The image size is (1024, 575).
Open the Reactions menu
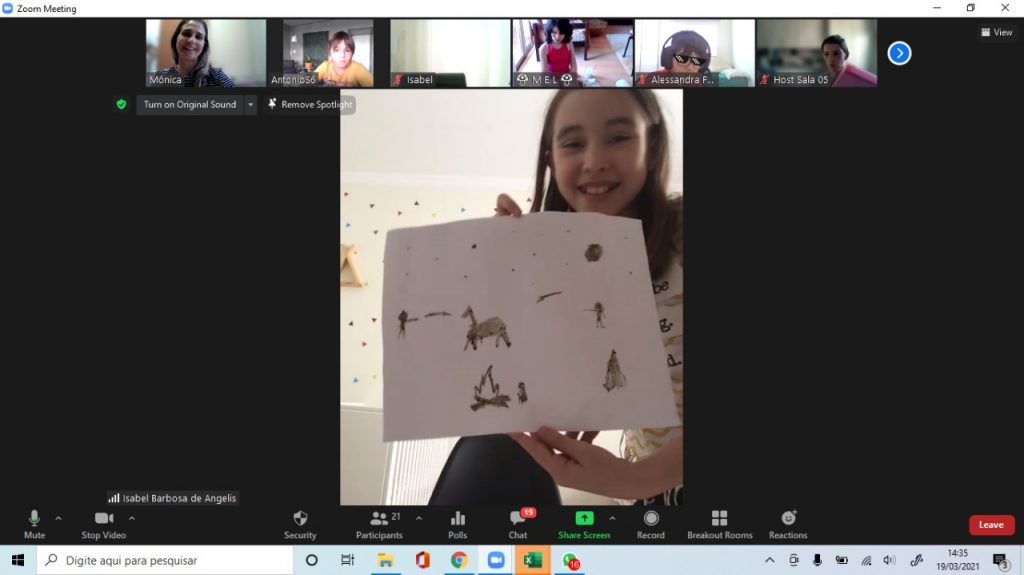point(788,525)
